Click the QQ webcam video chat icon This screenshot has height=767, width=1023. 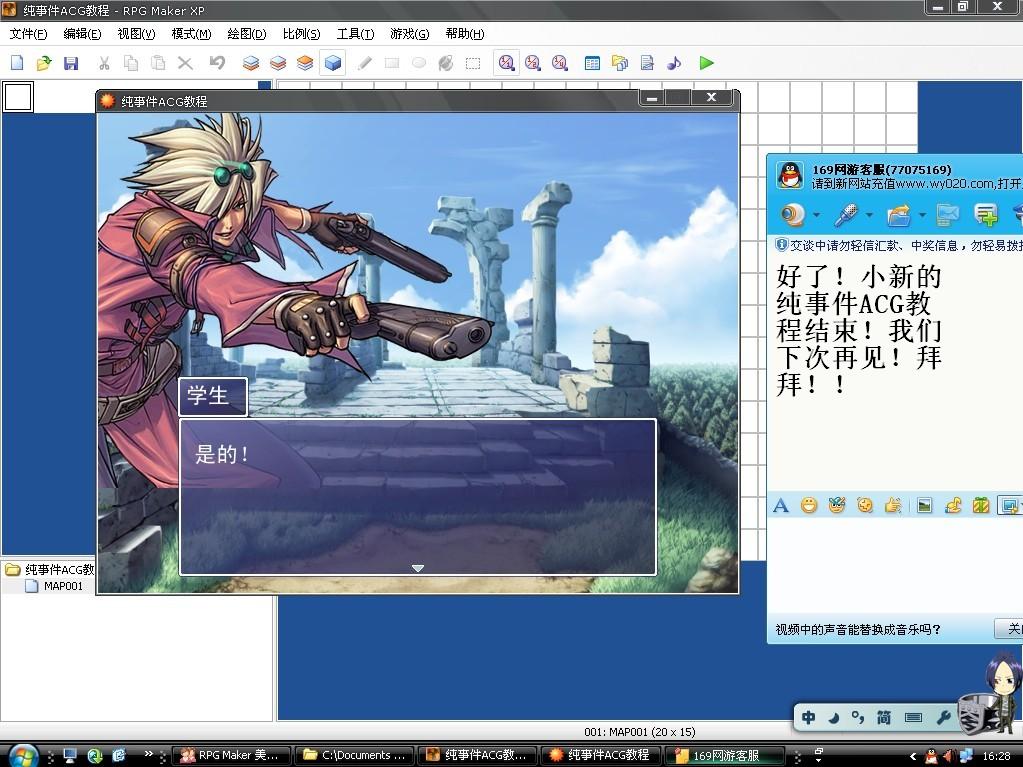(793, 215)
